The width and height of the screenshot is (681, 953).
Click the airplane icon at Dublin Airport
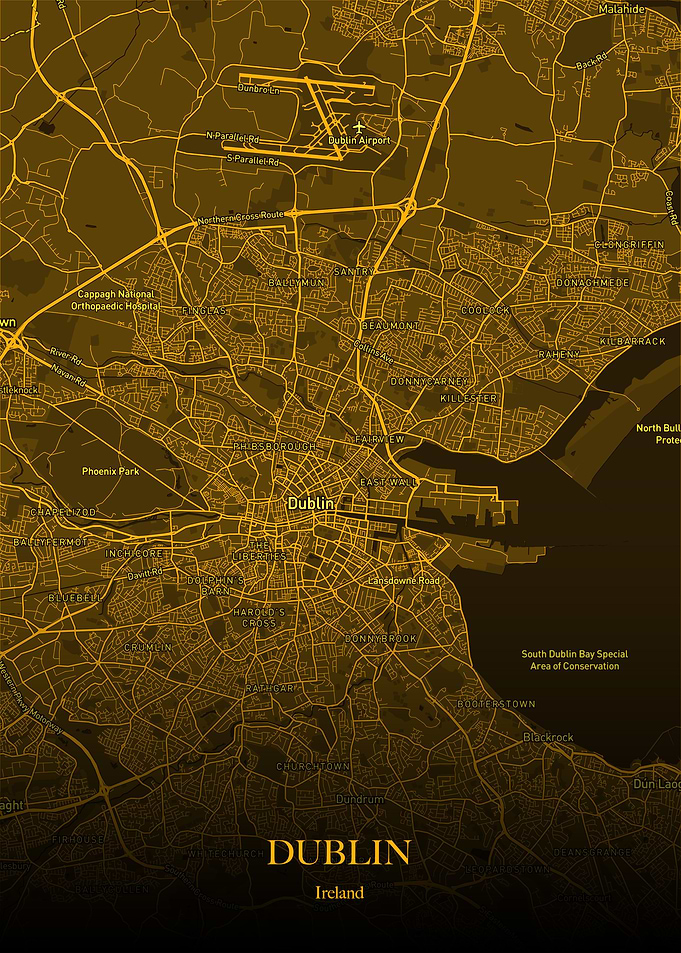[359, 127]
